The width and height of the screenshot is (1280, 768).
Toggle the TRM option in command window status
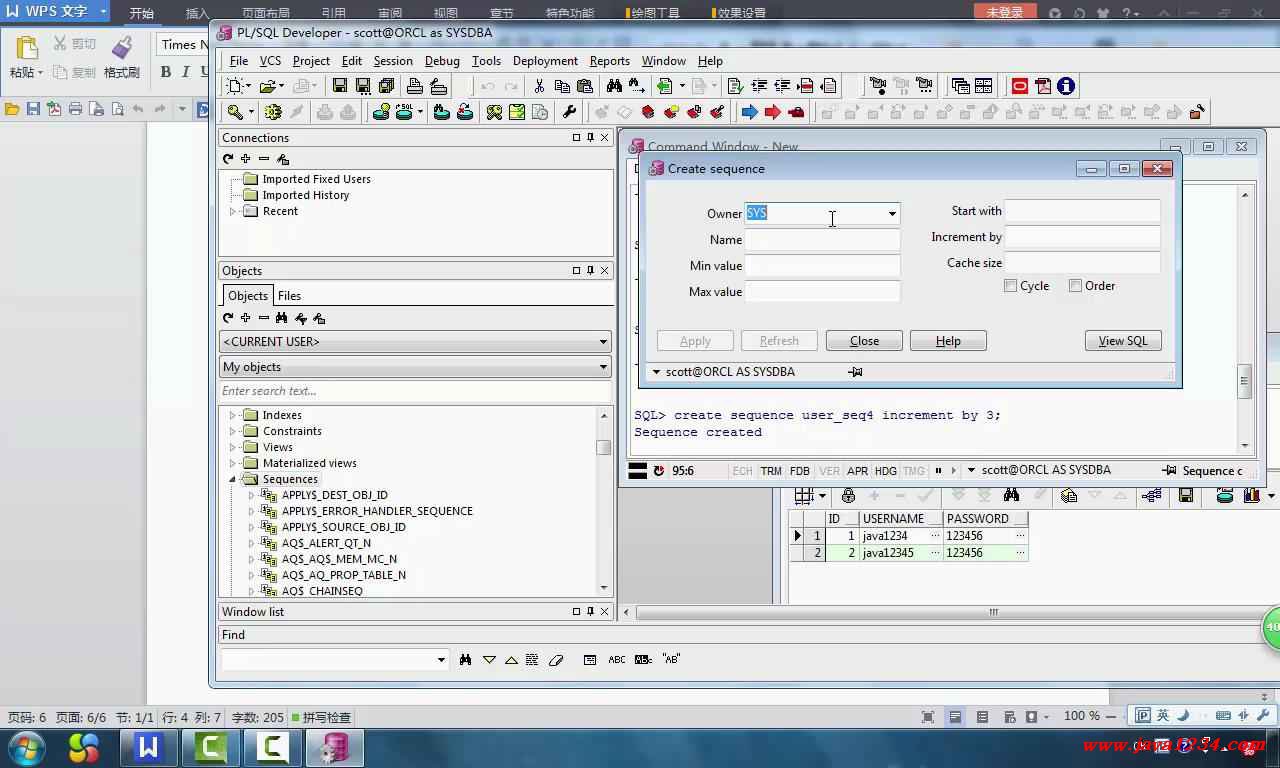click(x=771, y=471)
